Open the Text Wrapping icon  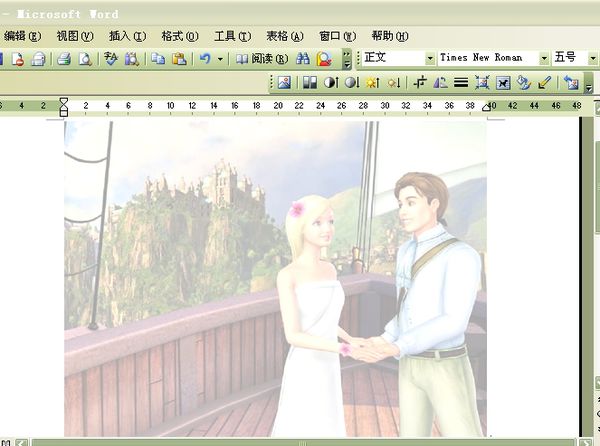pos(503,83)
